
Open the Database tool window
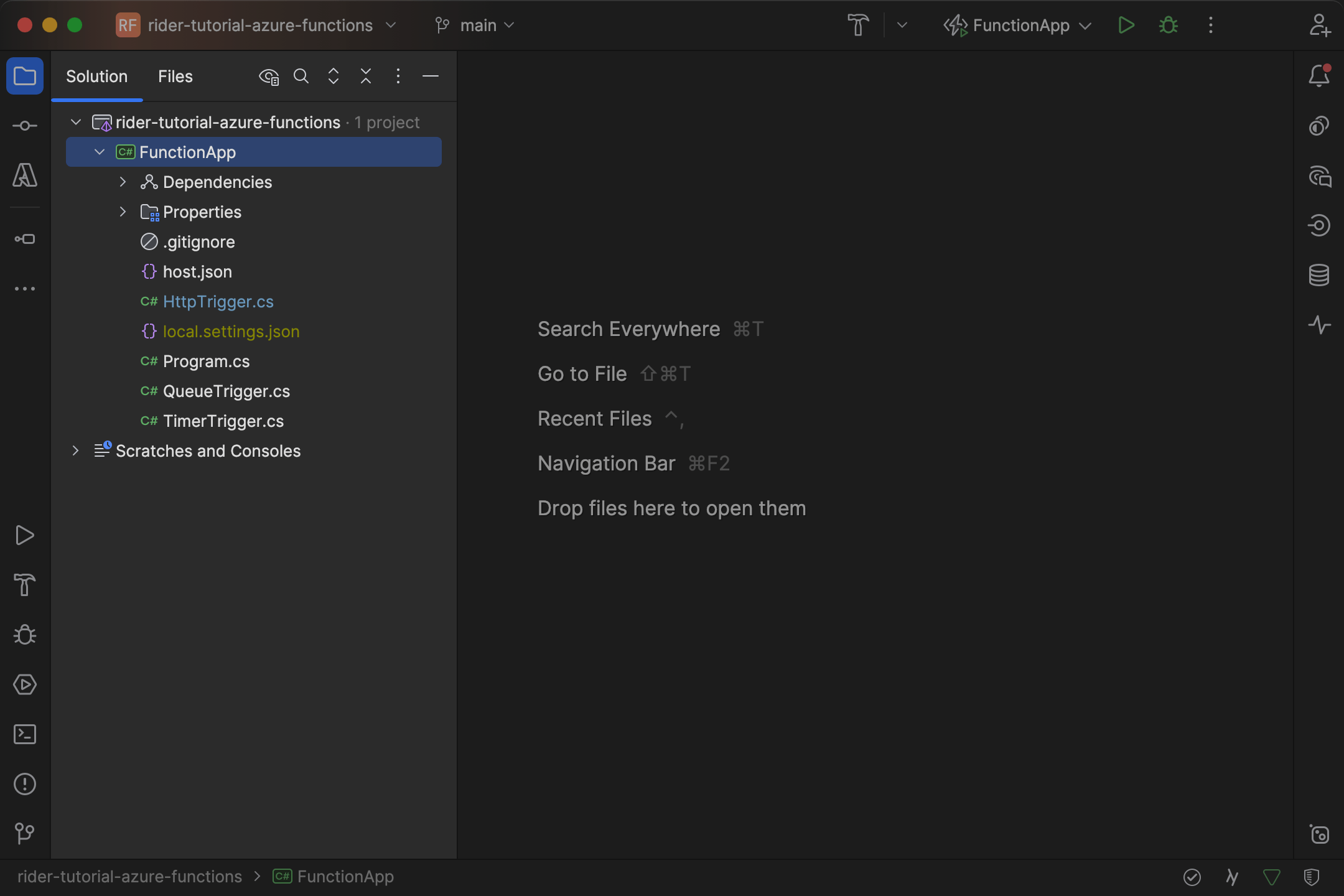pyautogui.click(x=1319, y=274)
